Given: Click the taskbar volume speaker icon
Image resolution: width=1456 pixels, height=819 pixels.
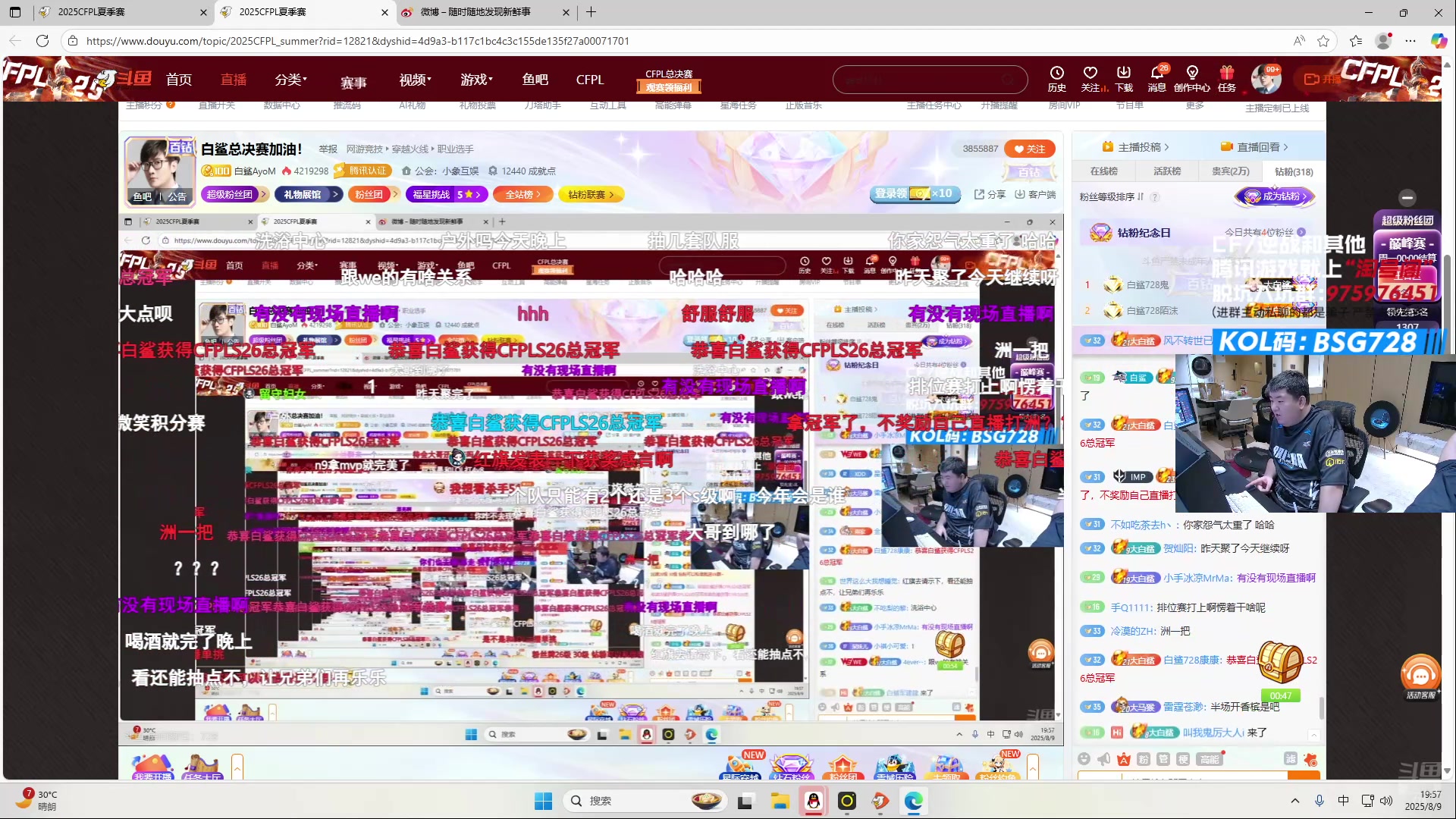Looking at the screenshot, I should coord(1386,801).
